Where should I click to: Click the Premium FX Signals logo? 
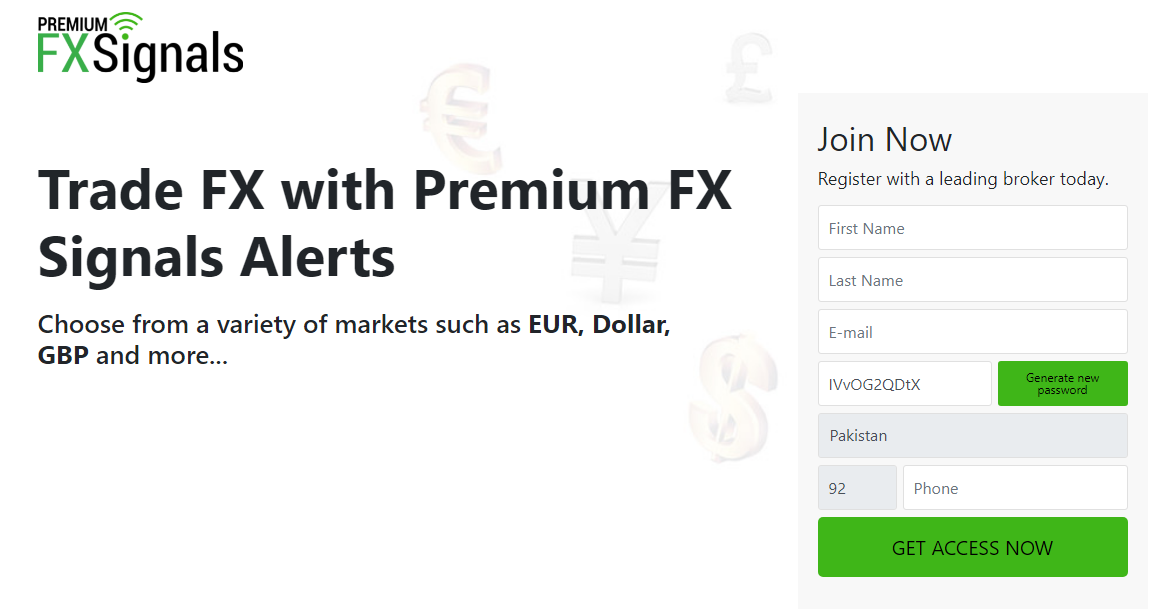[x=140, y=43]
